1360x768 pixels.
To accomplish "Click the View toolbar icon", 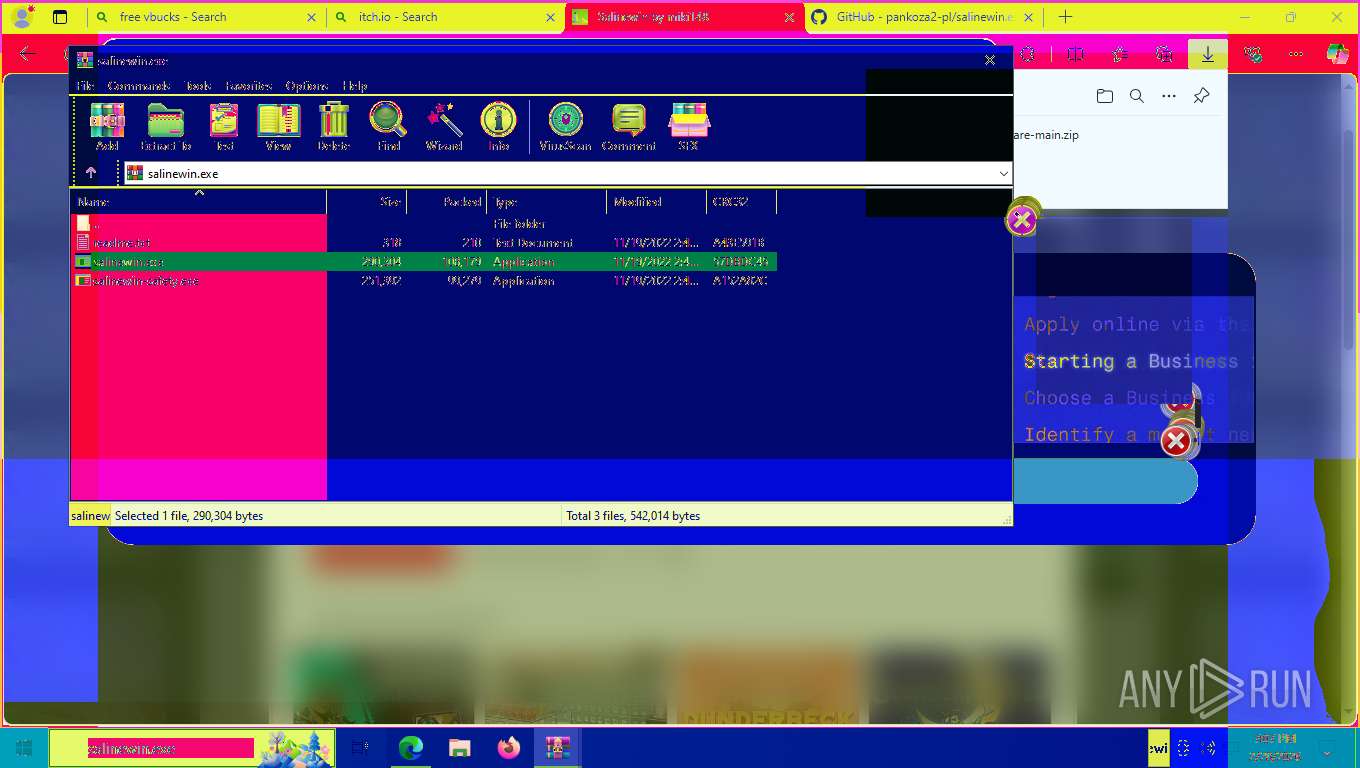I will click(278, 127).
